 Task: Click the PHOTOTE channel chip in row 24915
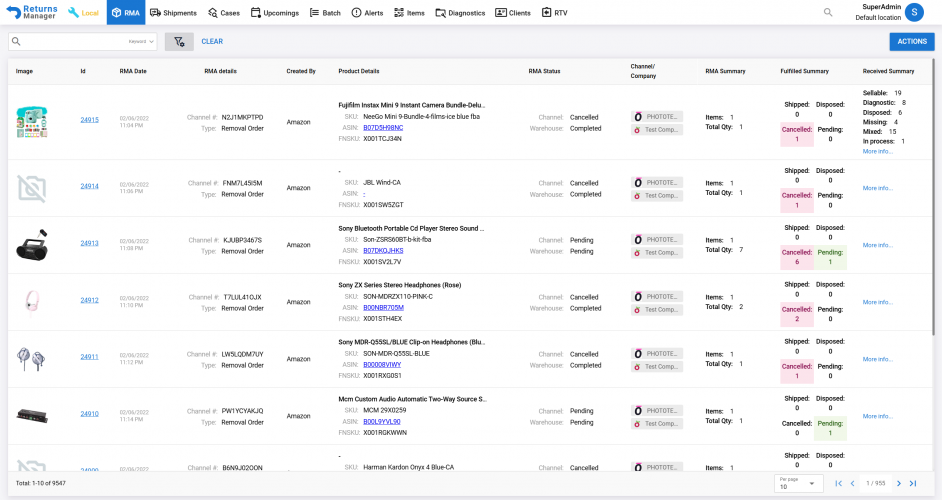click(657, 117)
